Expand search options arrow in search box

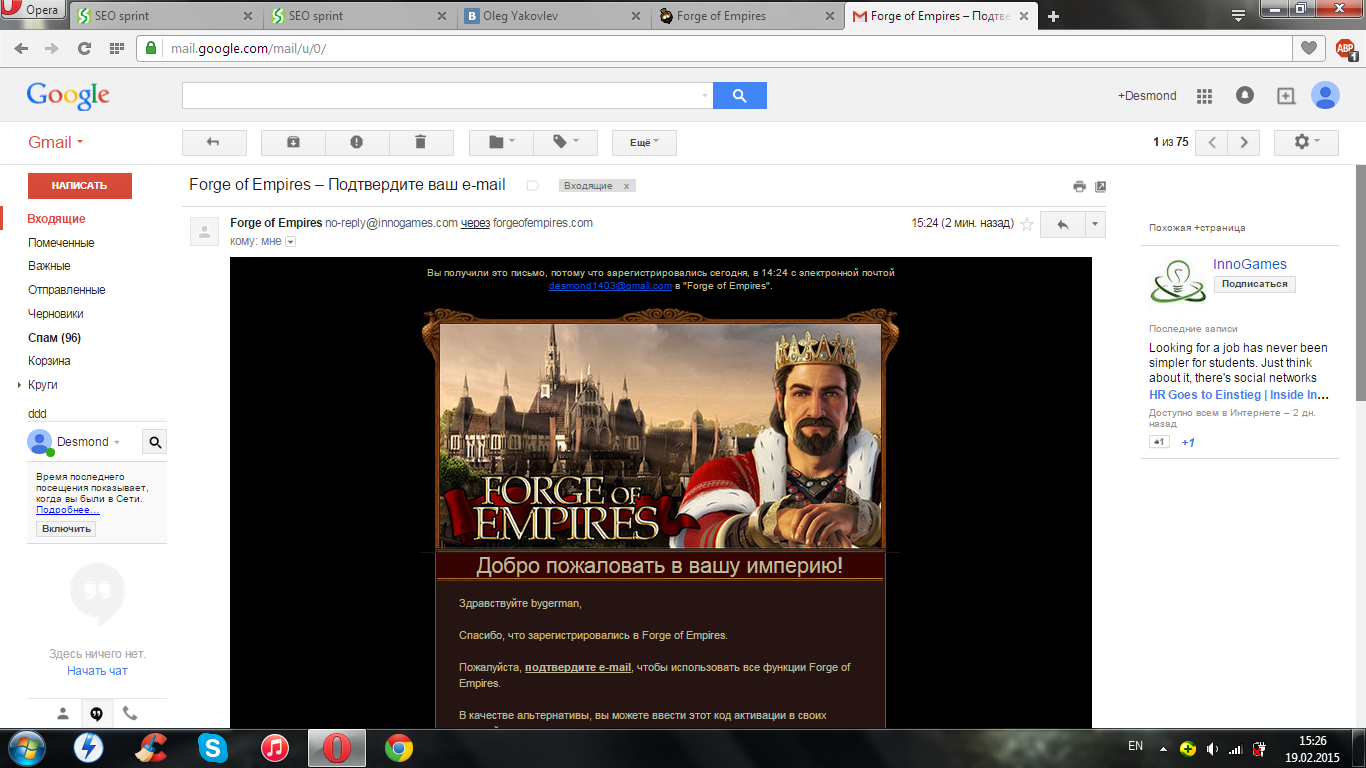pyautogui.click(x=704, y=96)
